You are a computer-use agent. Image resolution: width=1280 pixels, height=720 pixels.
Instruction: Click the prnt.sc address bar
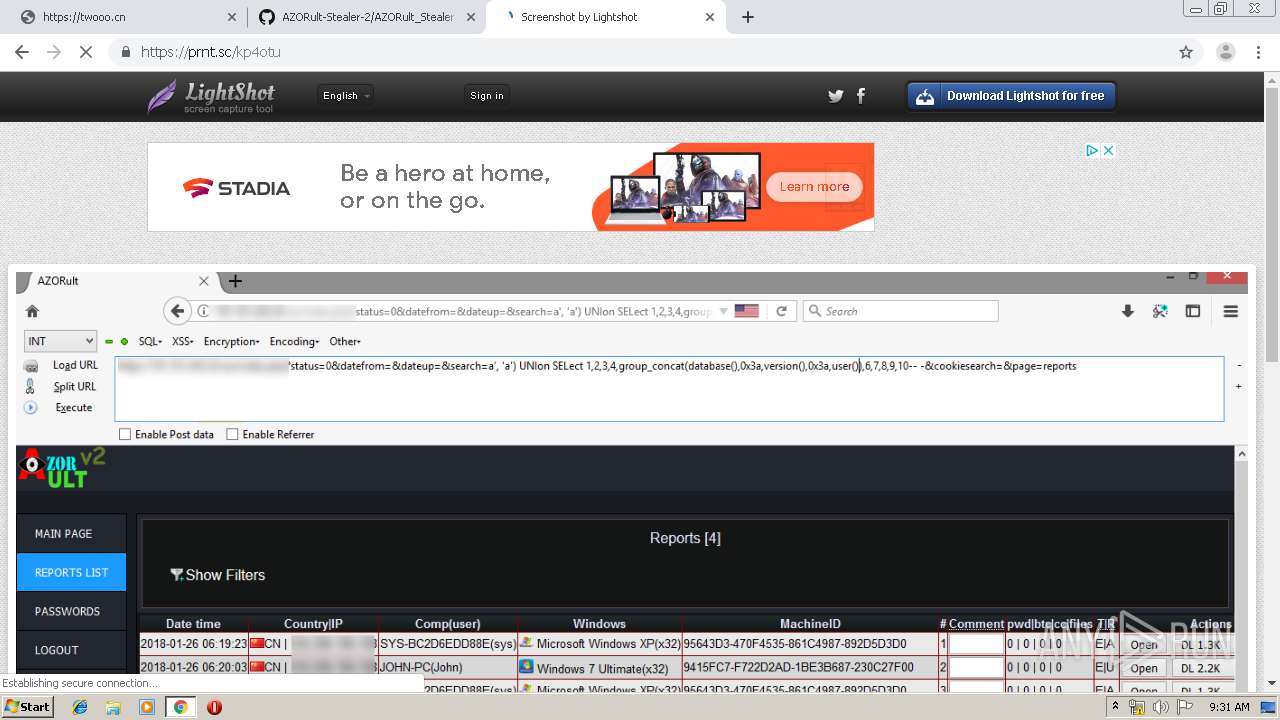coord(640,52)
